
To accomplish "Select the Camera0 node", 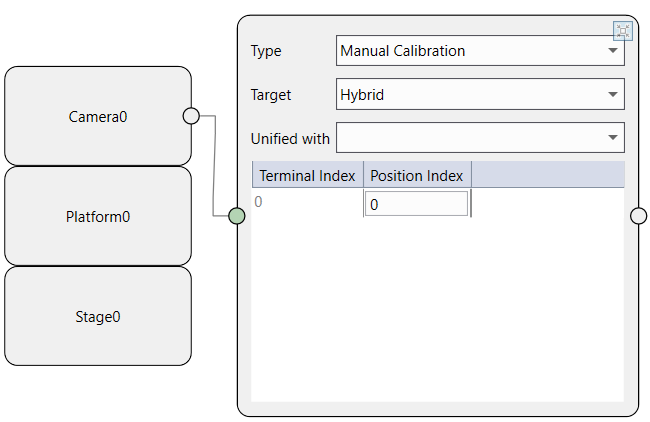I will coord(98,116).
